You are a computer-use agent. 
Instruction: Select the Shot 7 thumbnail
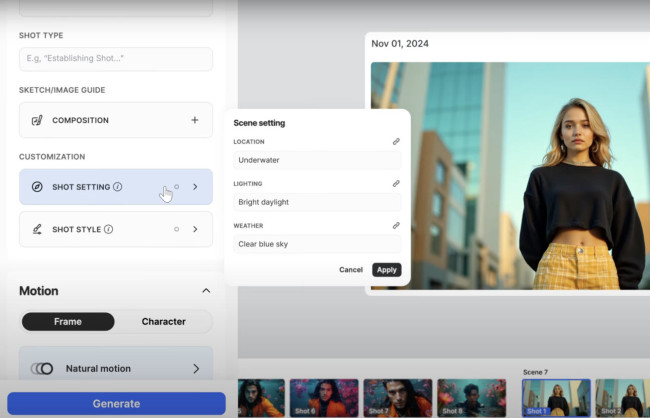coord(397,397)
